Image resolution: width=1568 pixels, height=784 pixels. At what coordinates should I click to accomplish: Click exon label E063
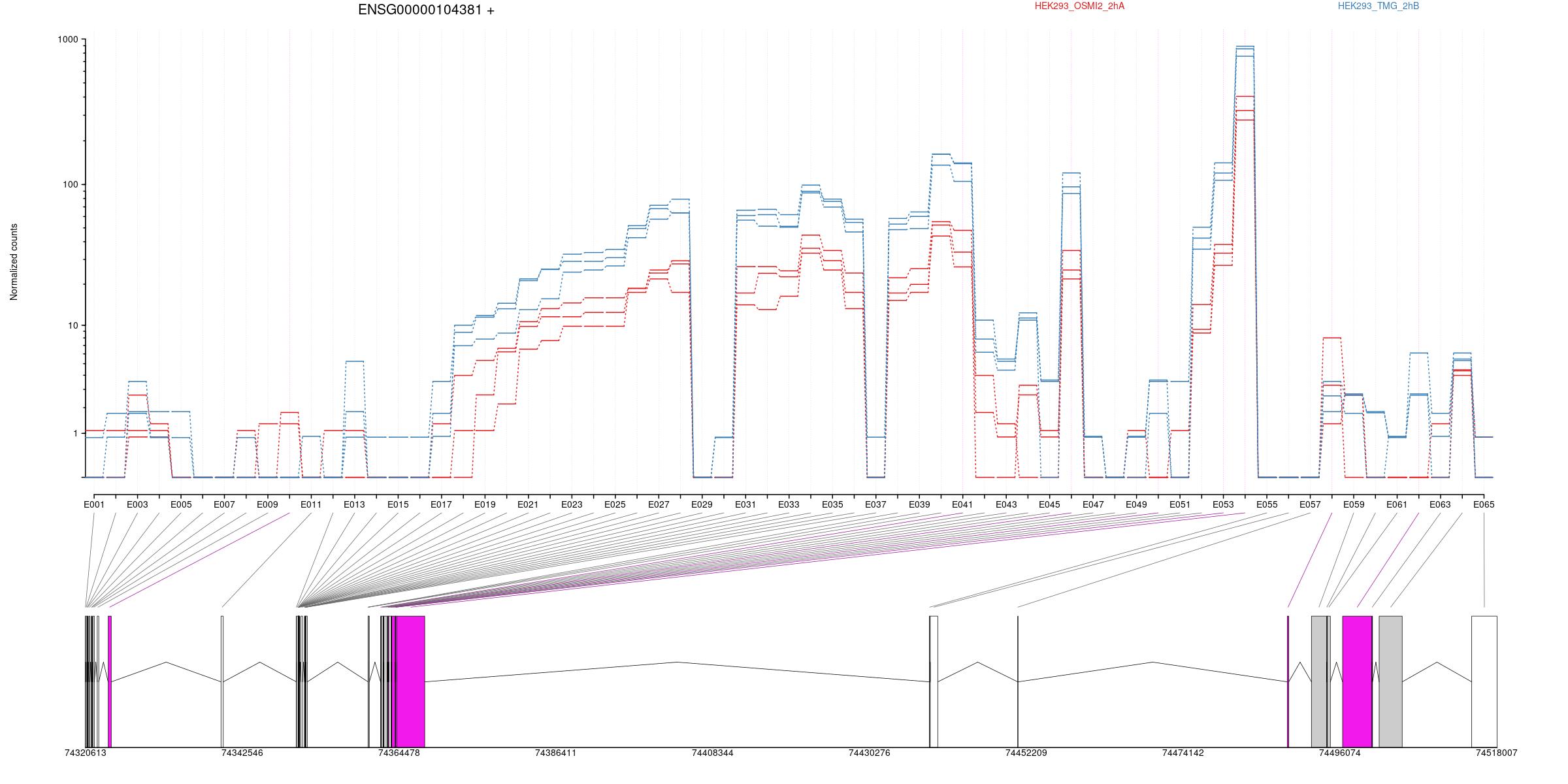pos(1440,504)
